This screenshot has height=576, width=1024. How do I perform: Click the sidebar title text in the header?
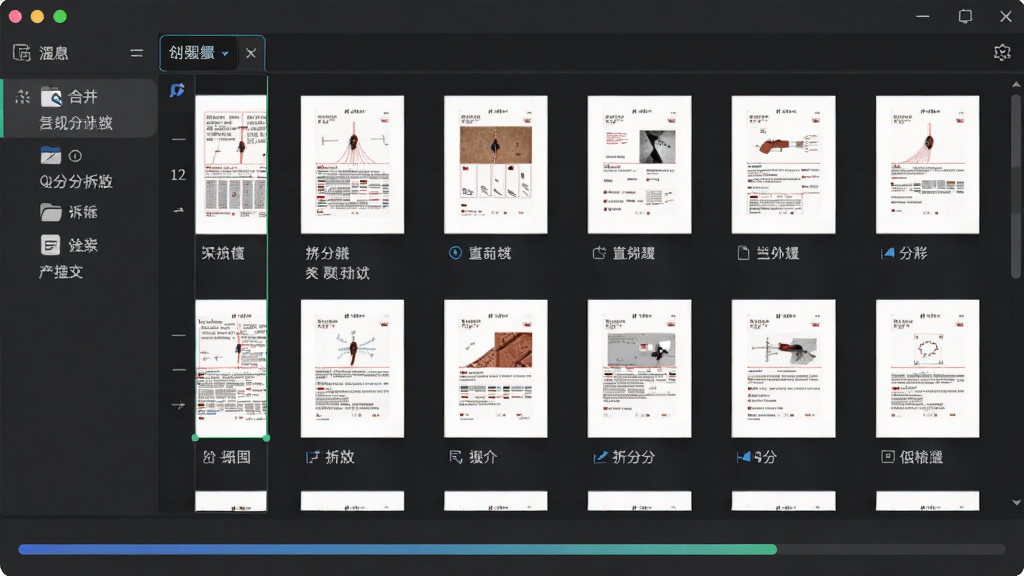pyautogui.click(x=54, y=53)
